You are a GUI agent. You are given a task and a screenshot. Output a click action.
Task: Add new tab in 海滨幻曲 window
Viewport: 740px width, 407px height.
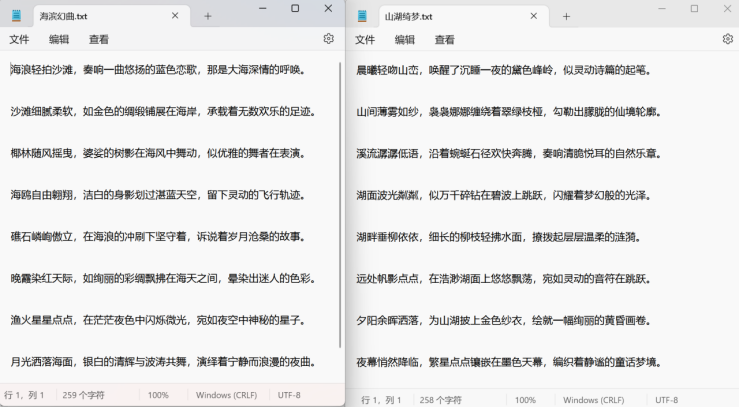coord(208,16)
